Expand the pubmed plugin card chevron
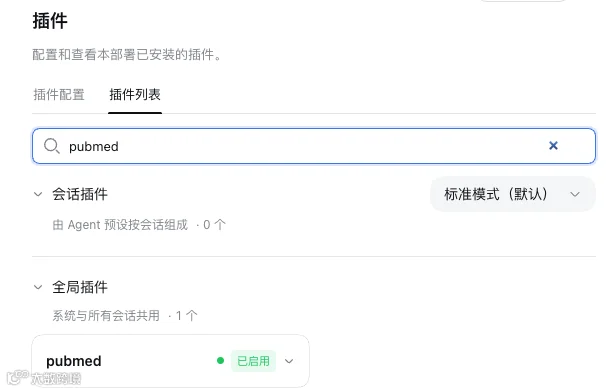 pyautogui.click(x=289, y=361)
